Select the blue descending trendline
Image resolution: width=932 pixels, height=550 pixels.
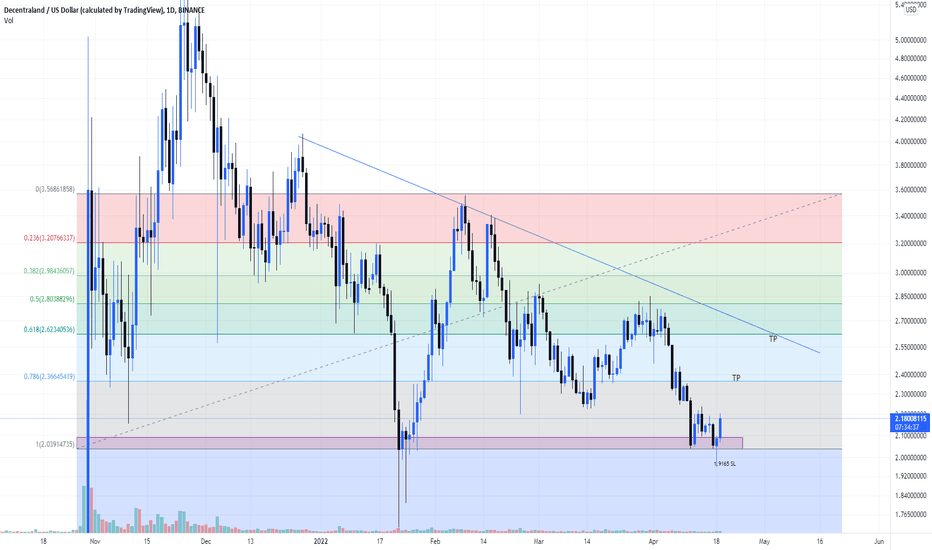559,244
